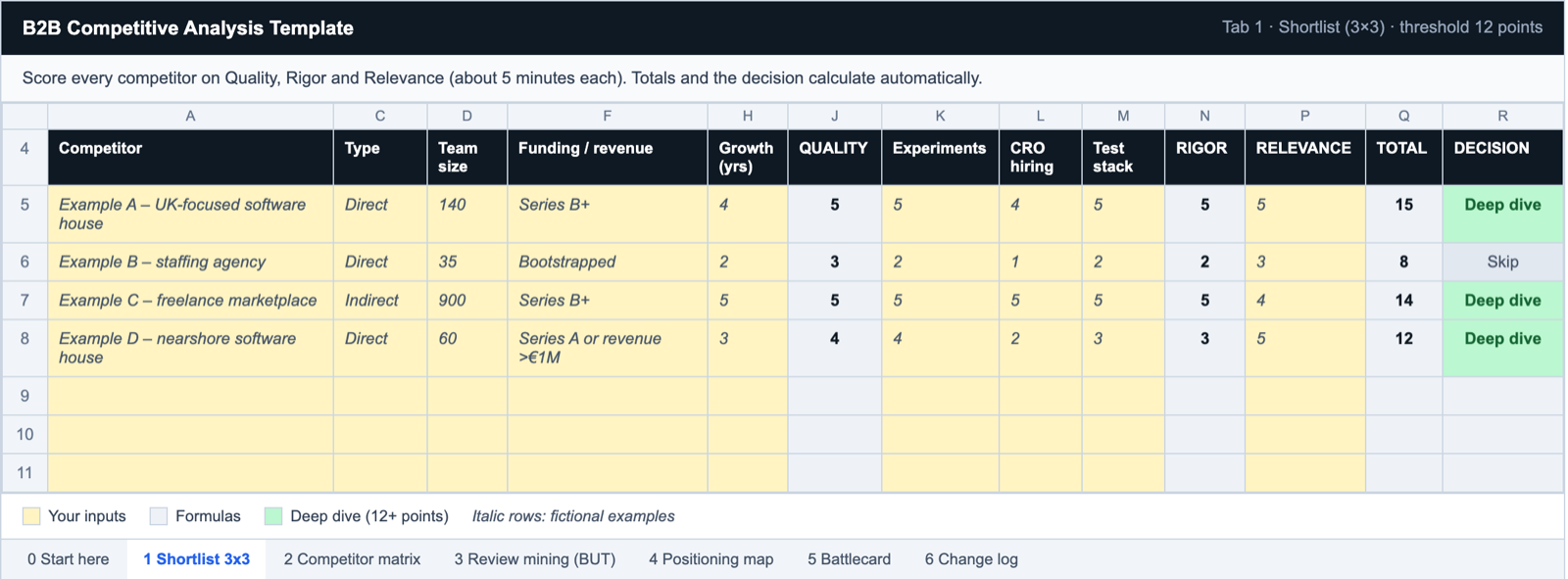
Task: Click the 'CRO hiring' header cell
Action: (1040, 157)
